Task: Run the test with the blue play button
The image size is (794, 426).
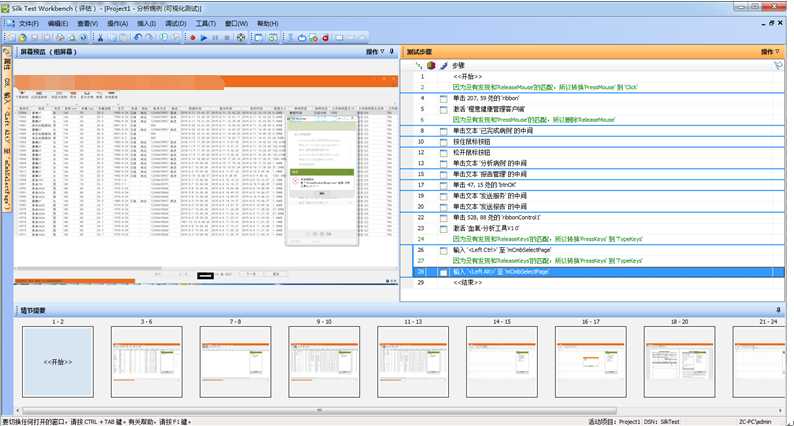Action: click(x=204, y=37)
